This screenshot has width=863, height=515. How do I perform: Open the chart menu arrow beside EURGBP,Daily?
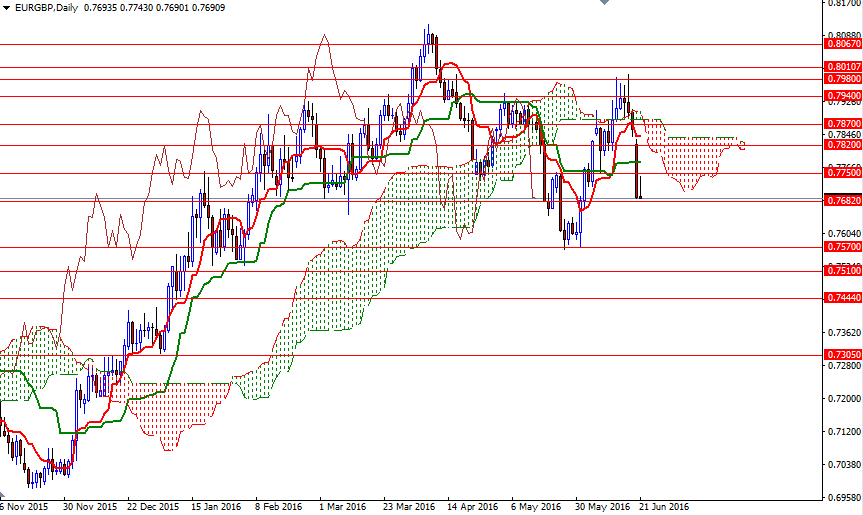click(x=7, y=8)
